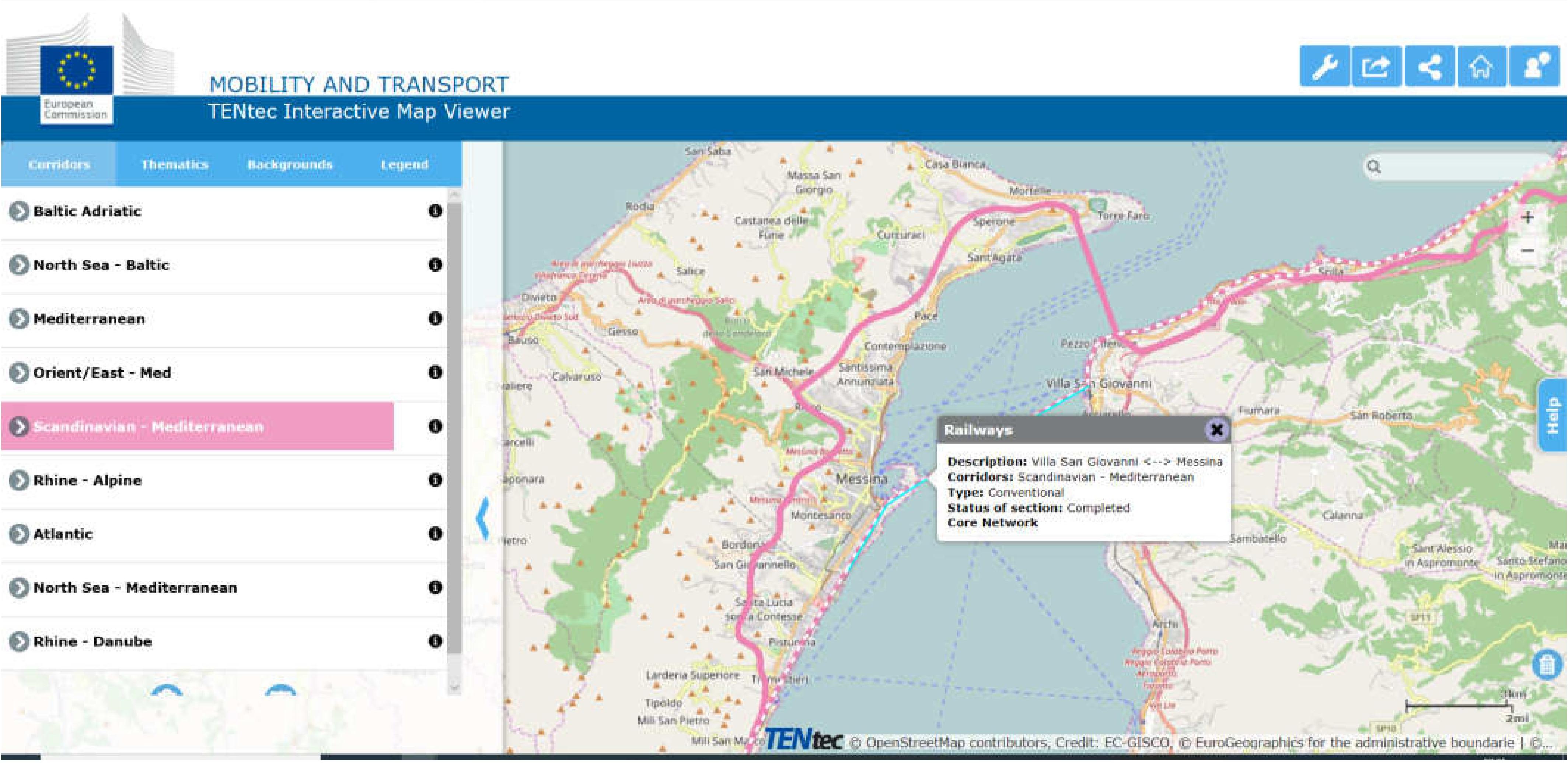
Task: Switch to the Thematics tab
Action: click(x=175, y=164)
